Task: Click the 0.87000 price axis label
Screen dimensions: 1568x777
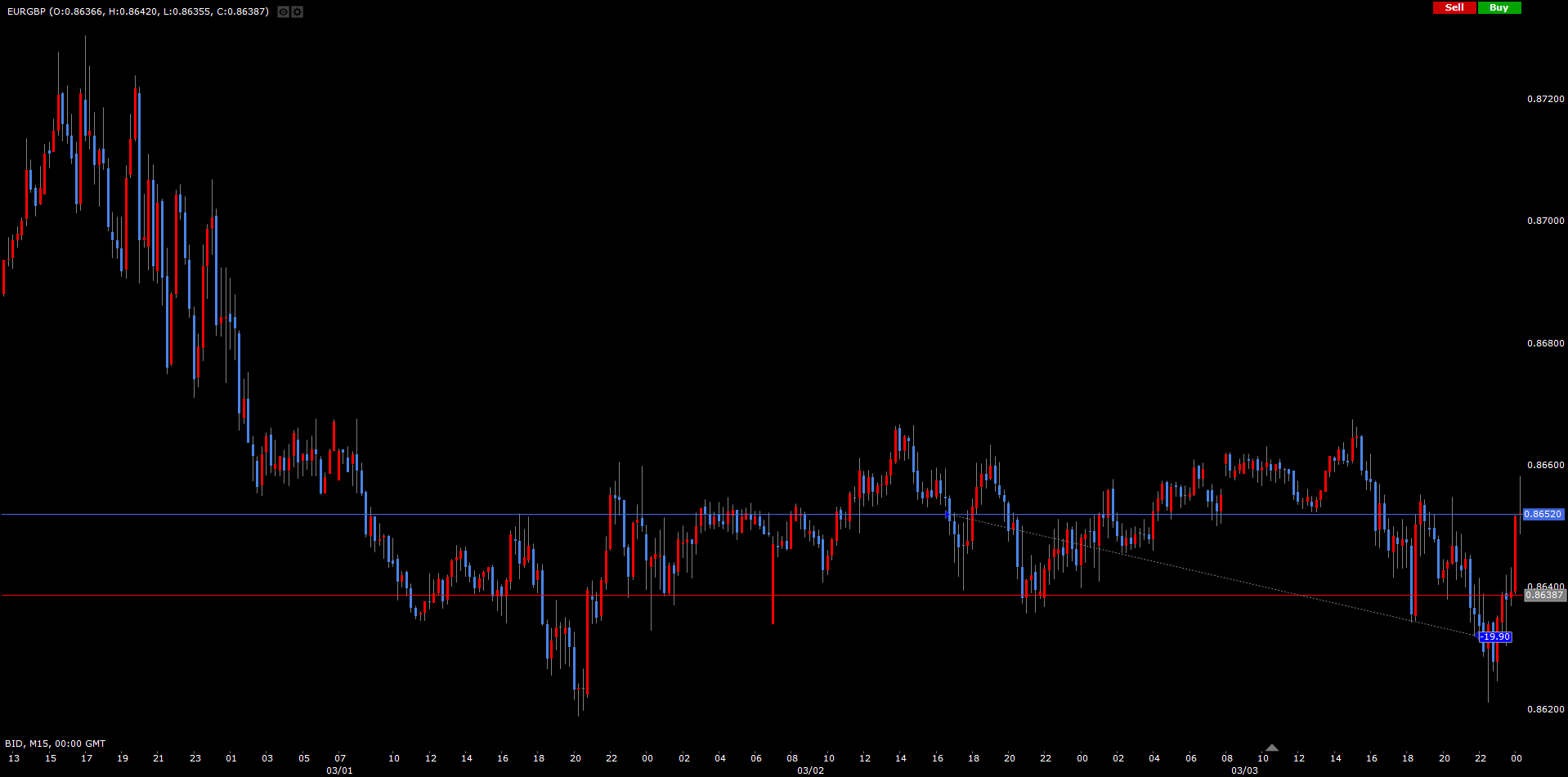Action: pos(1545,221)
